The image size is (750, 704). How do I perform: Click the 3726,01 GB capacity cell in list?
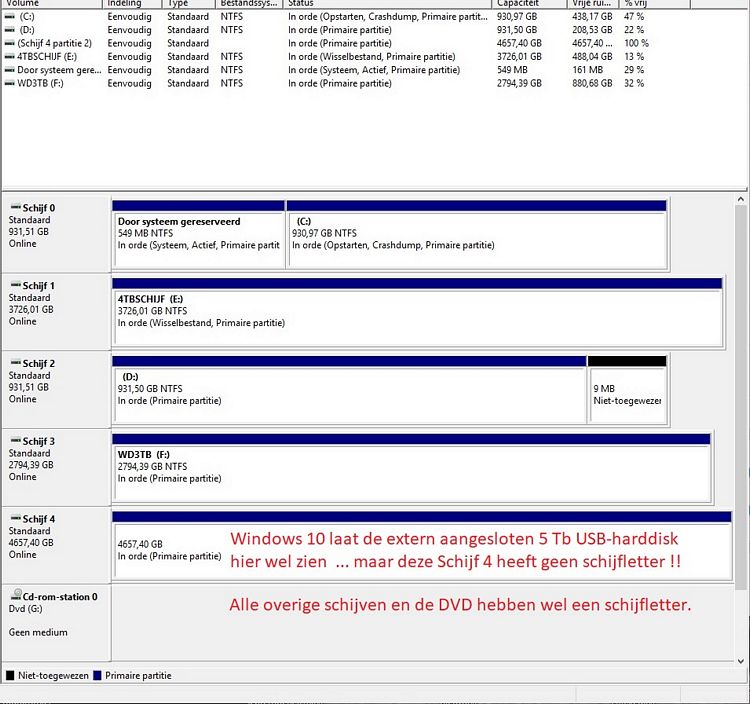click(x=519, y=57)
